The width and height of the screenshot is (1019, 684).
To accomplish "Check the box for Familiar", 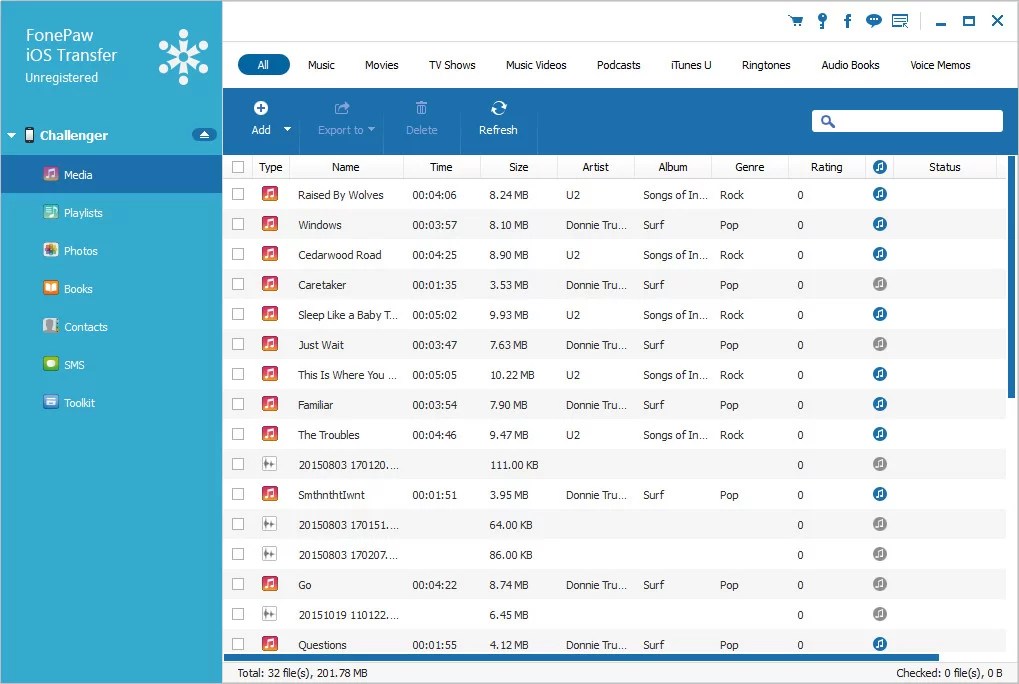I will pos(238,404).
